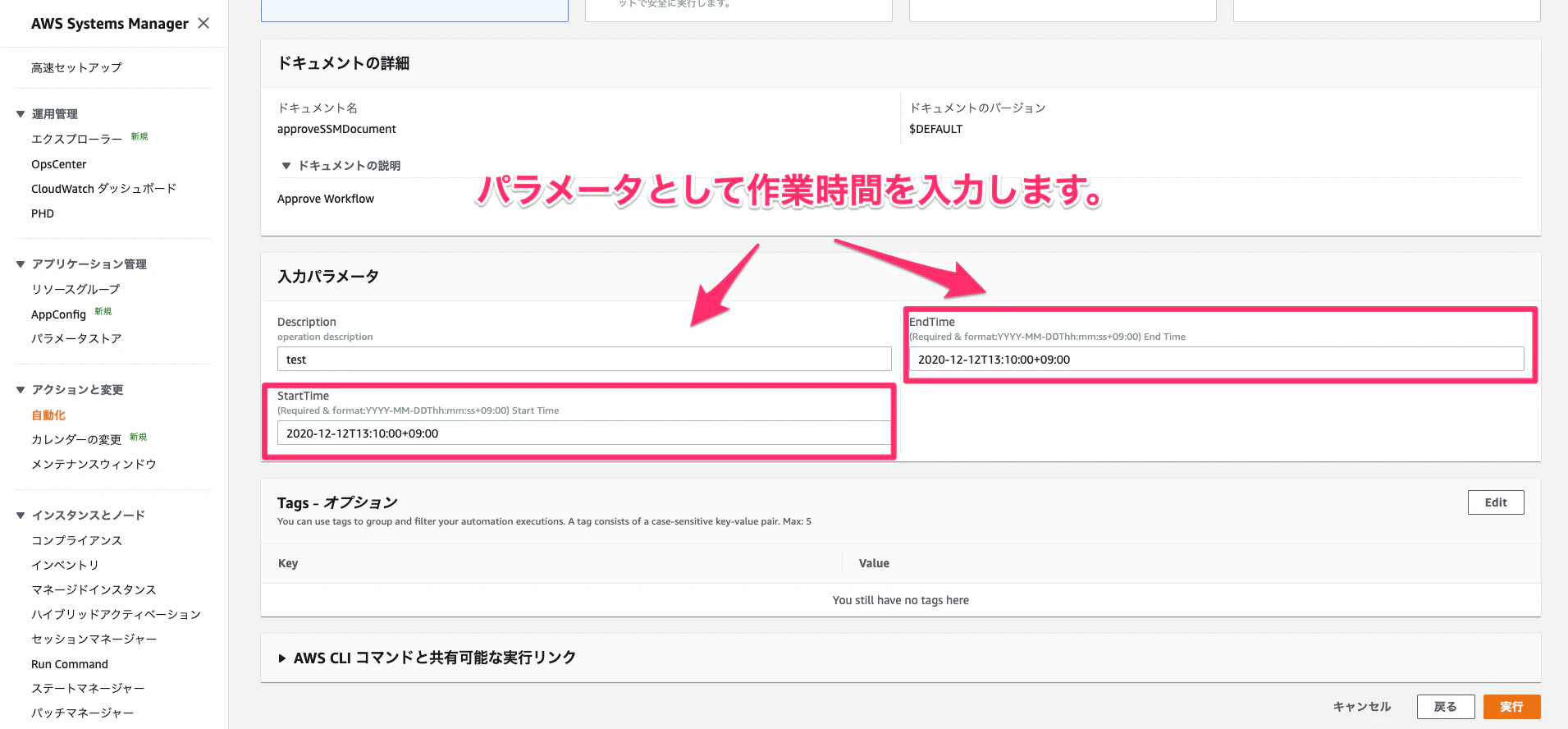Focus the StartTime input field
1568x729 pixels.
584,433
